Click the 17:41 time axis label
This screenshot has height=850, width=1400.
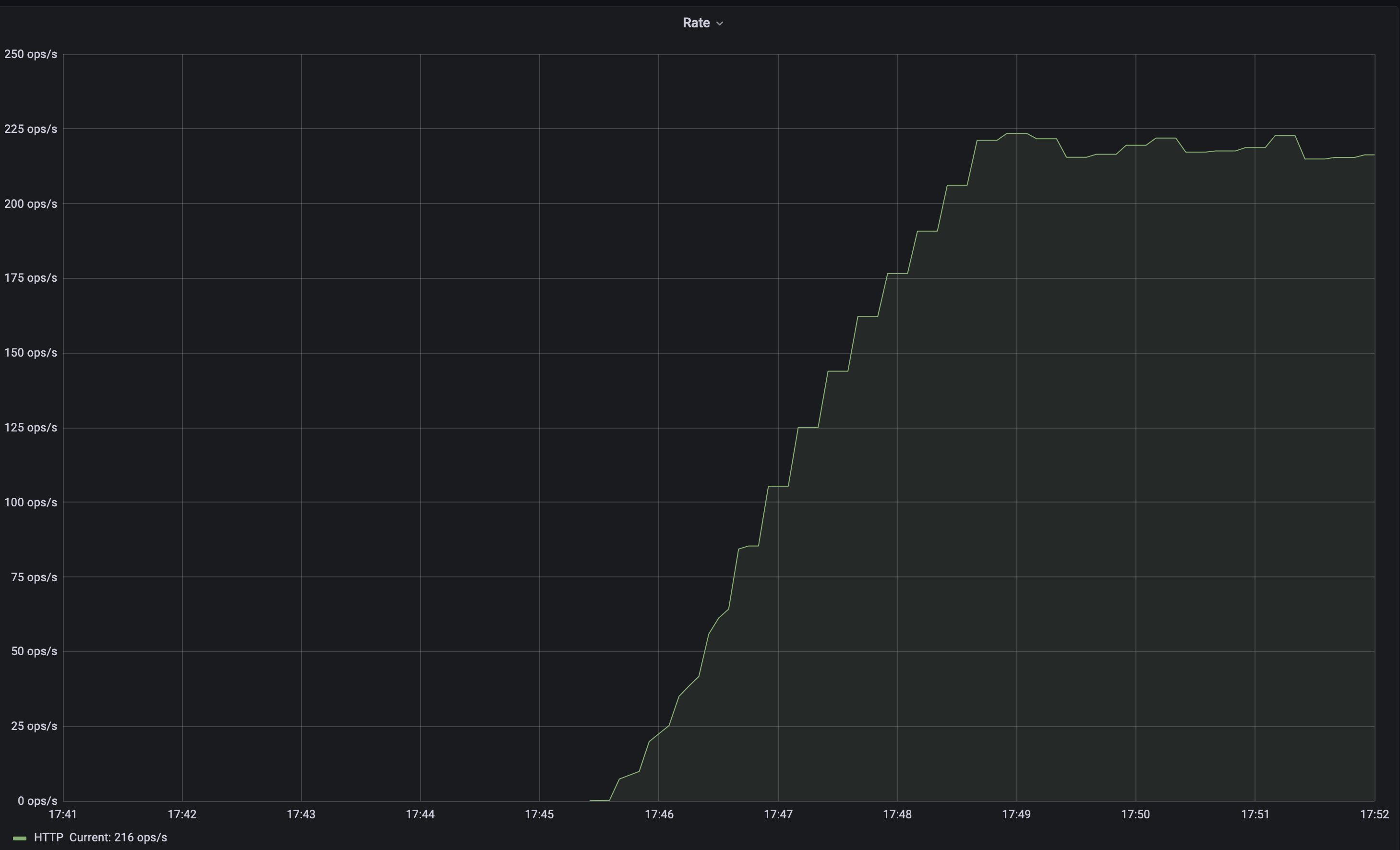(x=62, y=814)
